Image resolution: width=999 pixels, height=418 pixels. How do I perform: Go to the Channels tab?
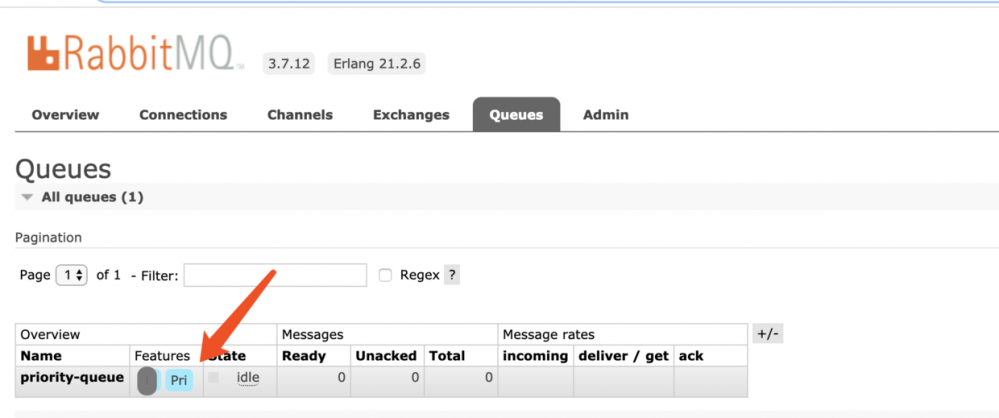[x=300, y=115]
